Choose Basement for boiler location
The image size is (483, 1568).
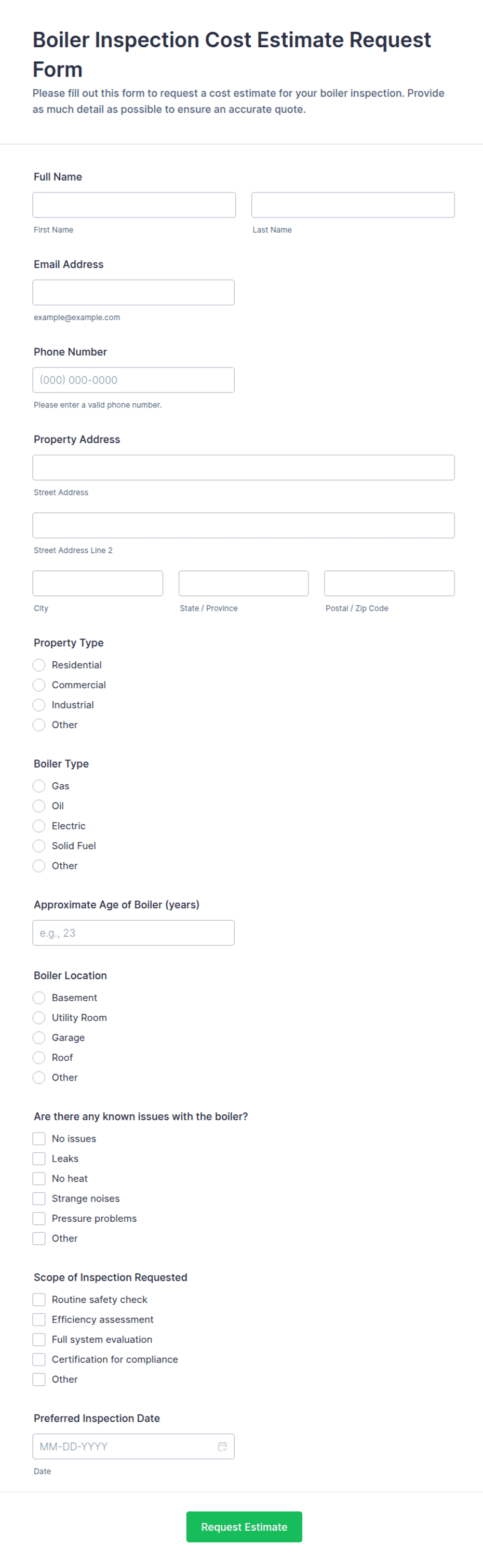click(x=39, y=998)
